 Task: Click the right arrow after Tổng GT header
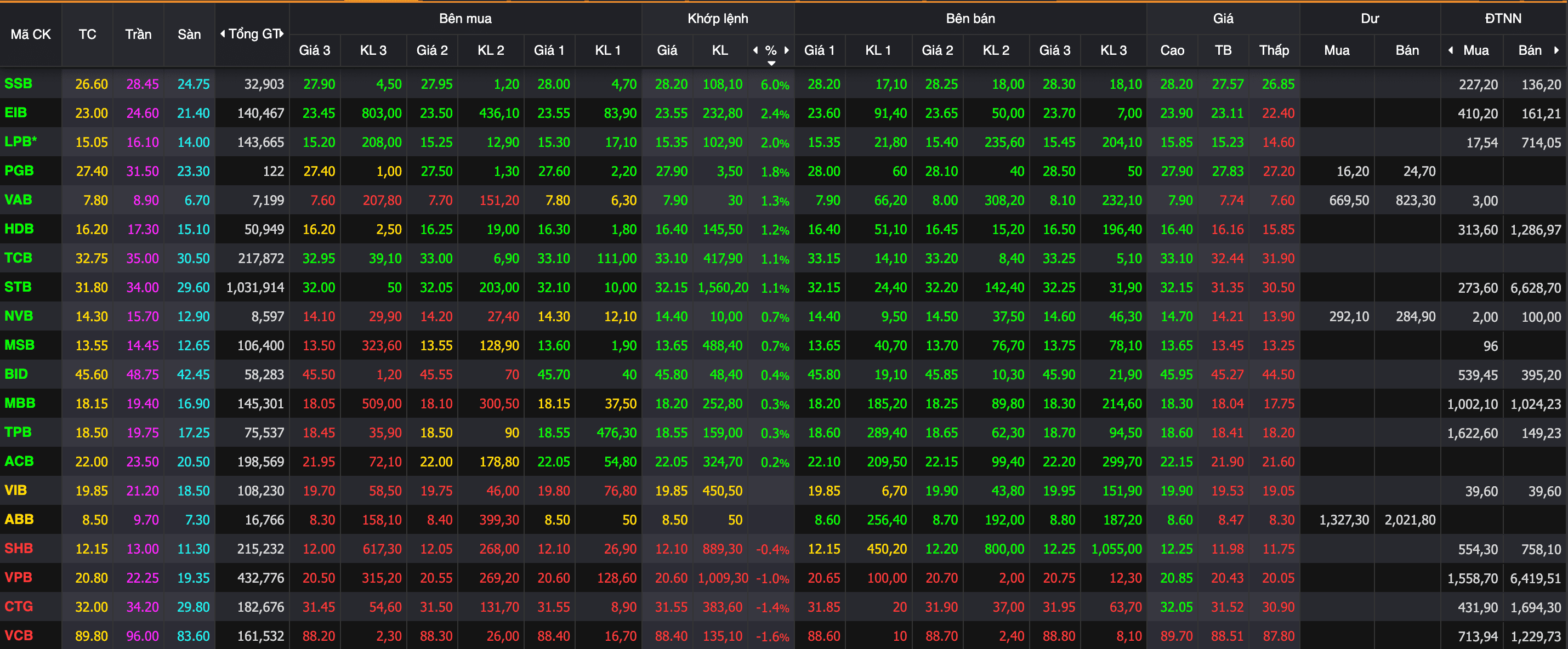(282, 34)
